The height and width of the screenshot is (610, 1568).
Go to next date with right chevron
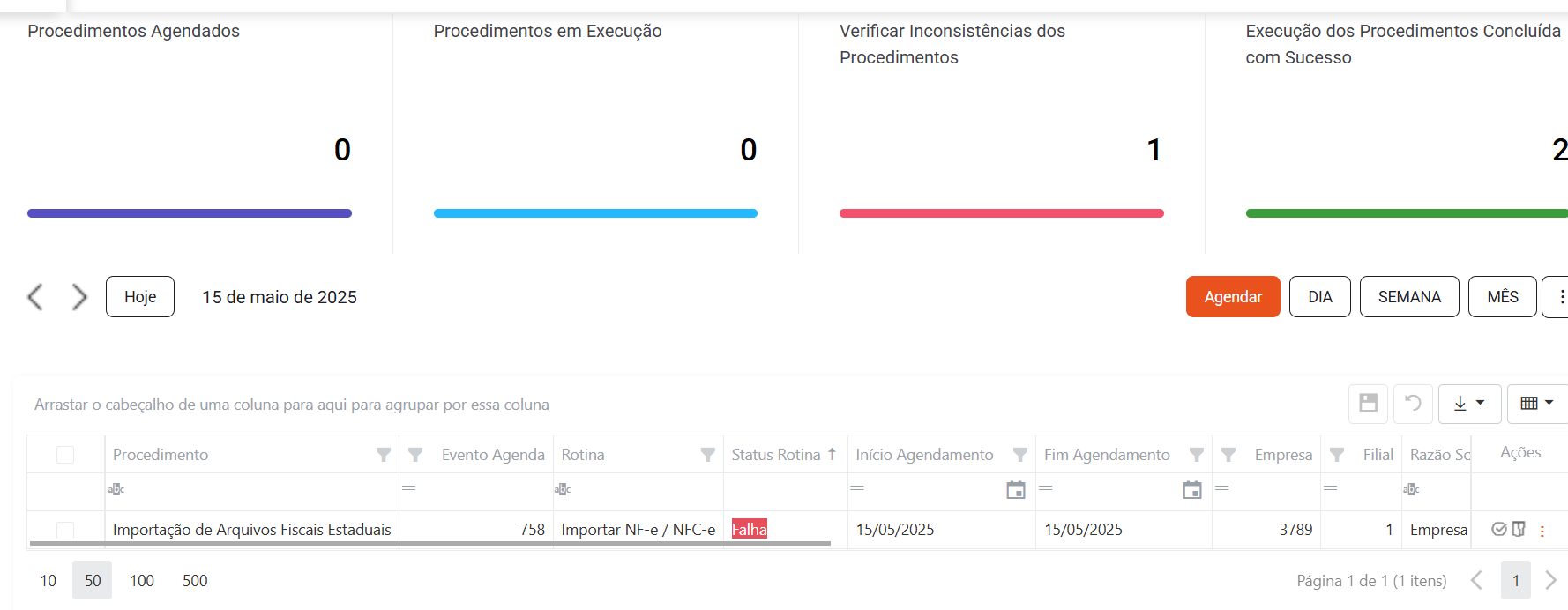pos(79,297)
